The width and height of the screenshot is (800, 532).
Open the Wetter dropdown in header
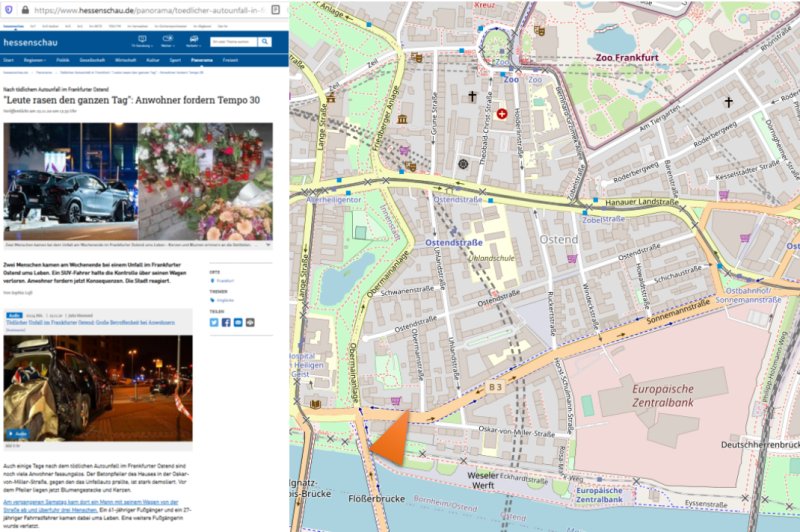coord(168,42)
